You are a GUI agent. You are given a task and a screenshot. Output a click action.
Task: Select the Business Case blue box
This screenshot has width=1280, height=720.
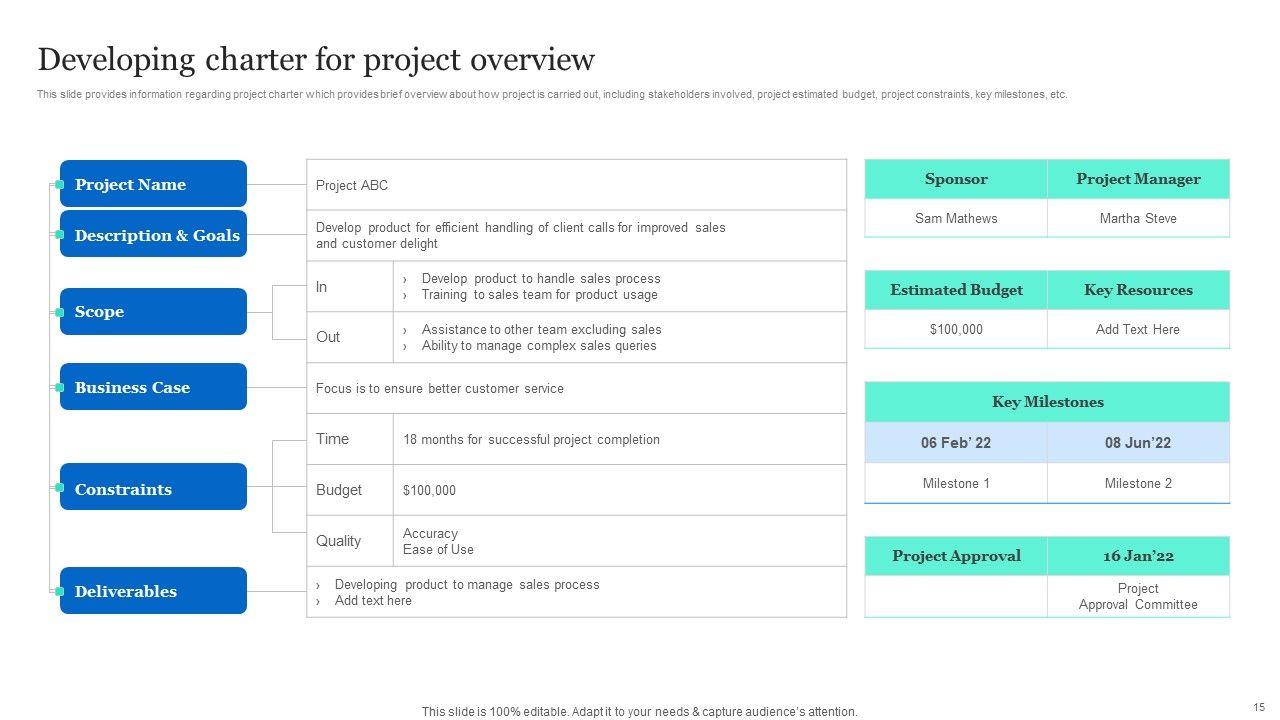click(x=153, y=387)
